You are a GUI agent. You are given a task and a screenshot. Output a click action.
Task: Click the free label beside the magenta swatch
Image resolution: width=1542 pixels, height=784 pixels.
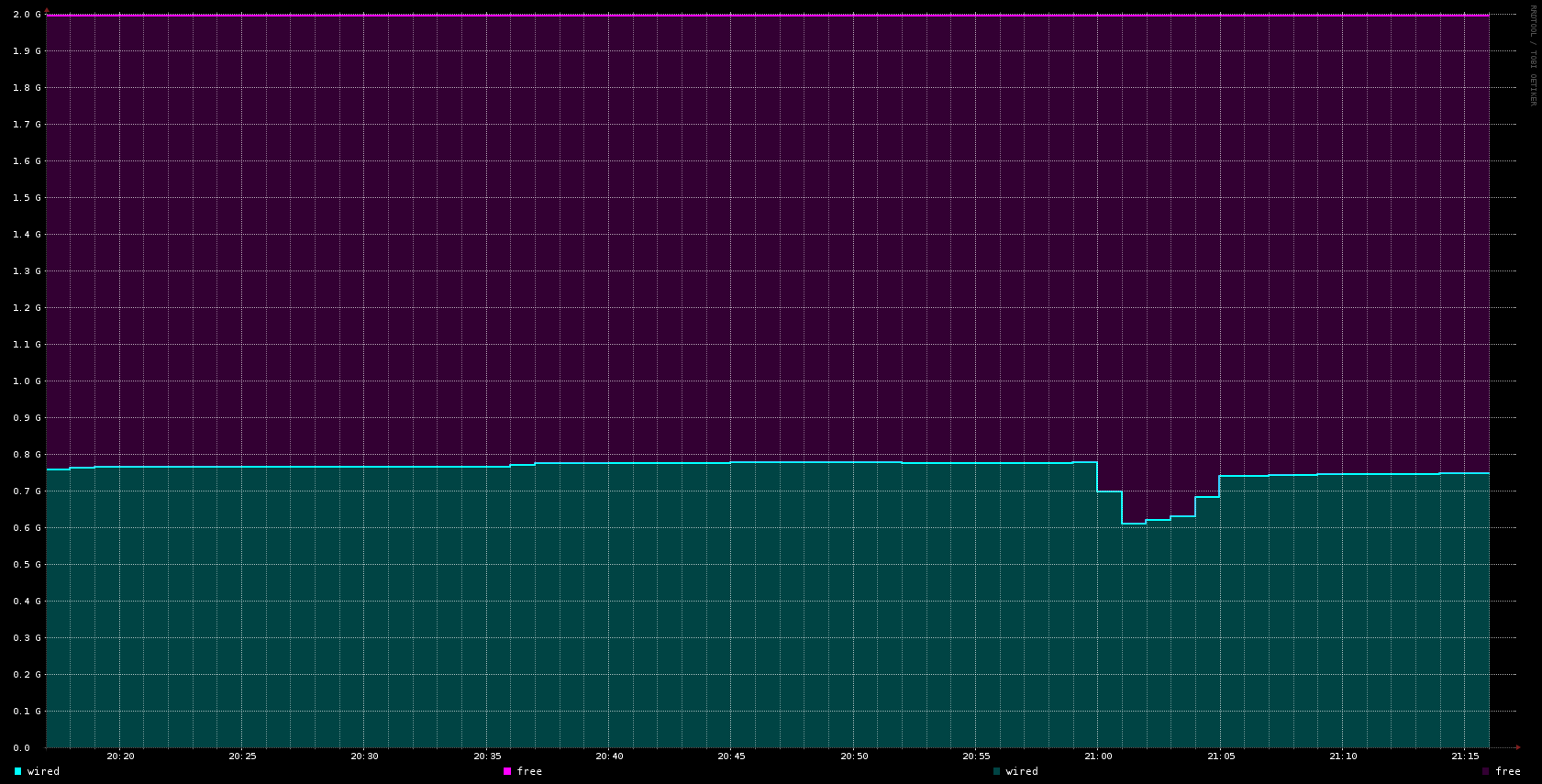coord(529,771)
